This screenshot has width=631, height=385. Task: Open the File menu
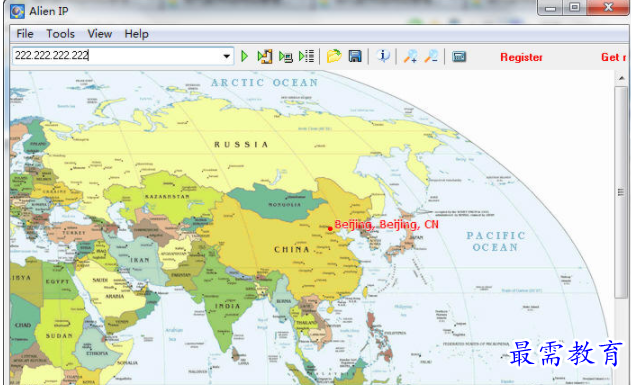25,34
